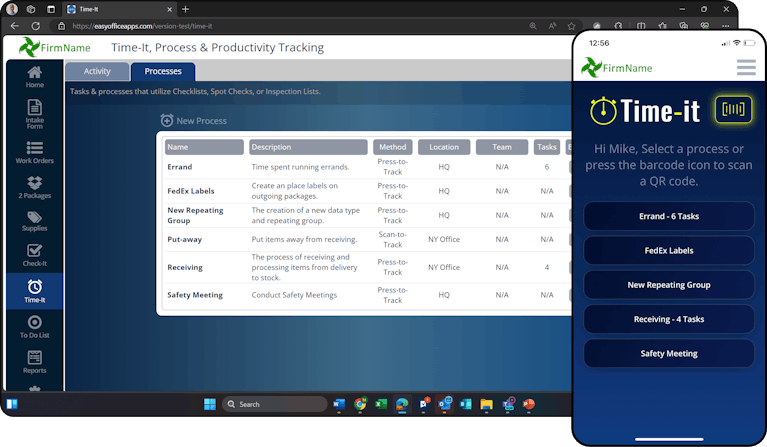This screenshot has width=767, height=447.
Task: Tap the Errand - 6 Tasks button
Action: click(x=669, y=216)
